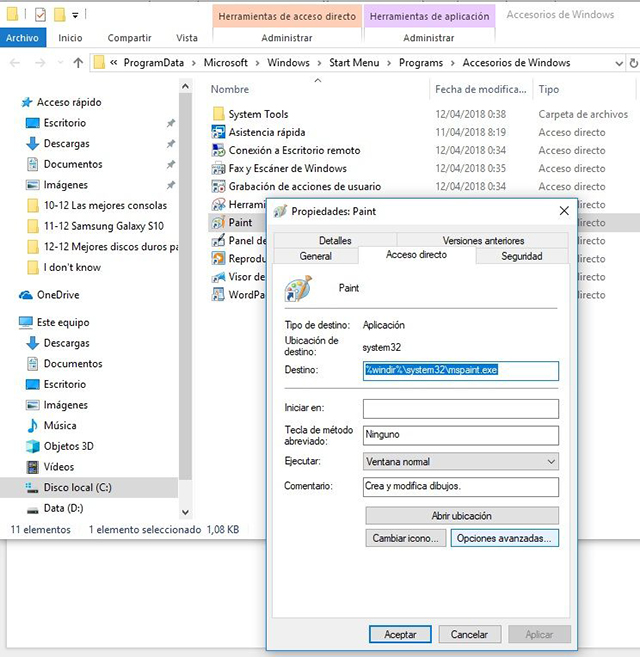The width and height of the screenshot is (640, 657).
Task: Click the Acceso rápido star icon
Action: [x=27, y=102]
